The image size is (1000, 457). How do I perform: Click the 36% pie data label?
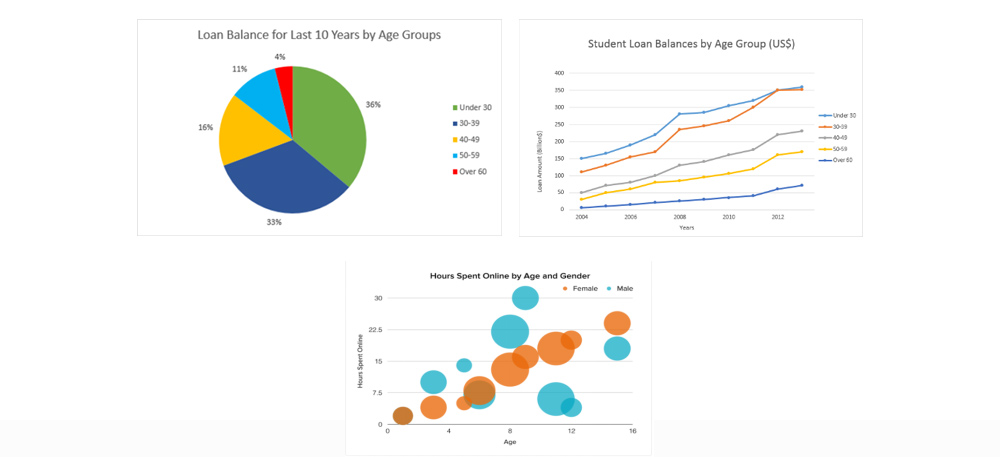coord(373,105)
